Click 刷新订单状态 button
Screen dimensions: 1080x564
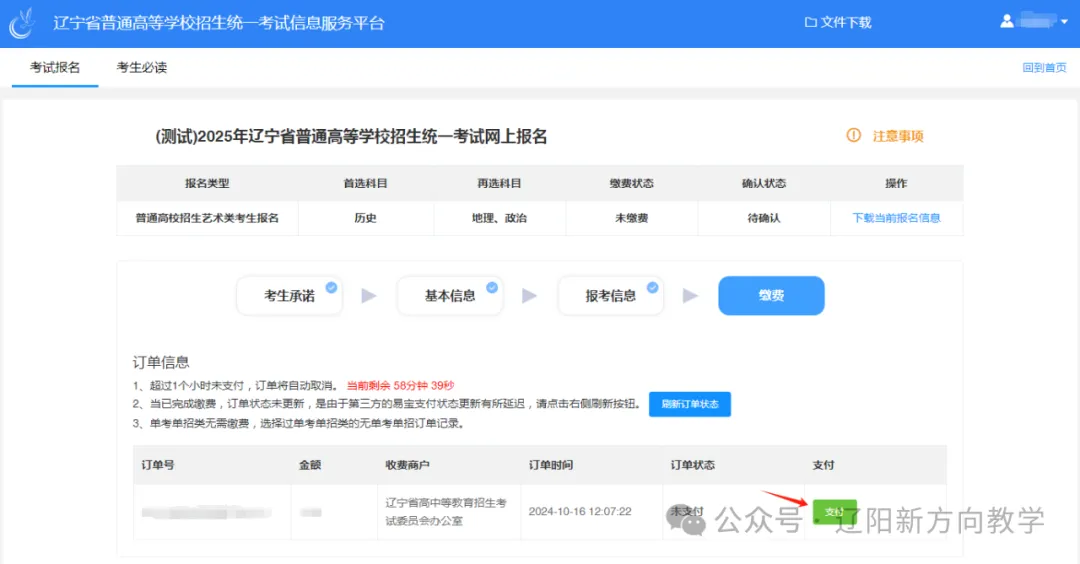(x=689, y=404)
